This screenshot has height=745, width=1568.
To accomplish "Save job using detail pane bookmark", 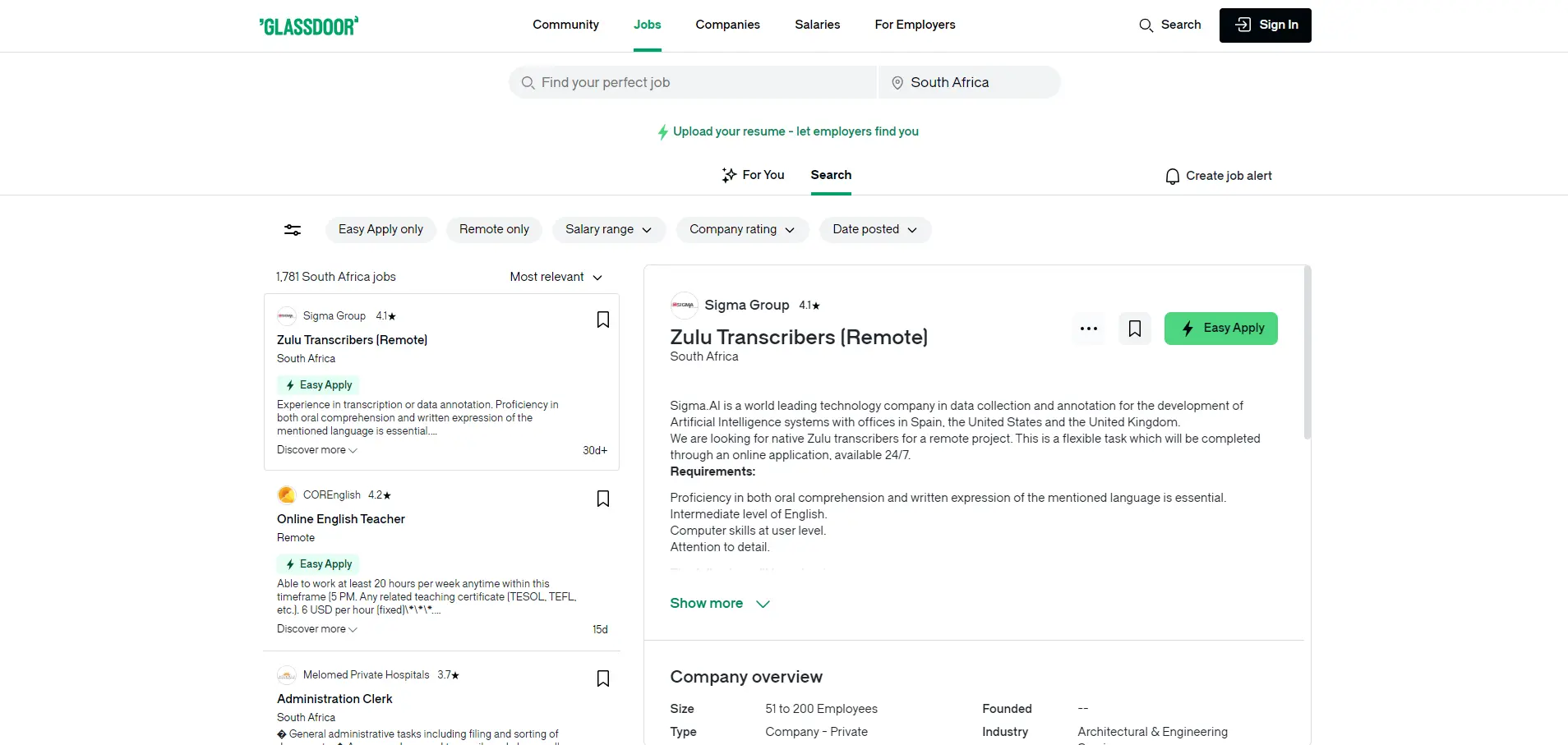I will point(1135,329).
